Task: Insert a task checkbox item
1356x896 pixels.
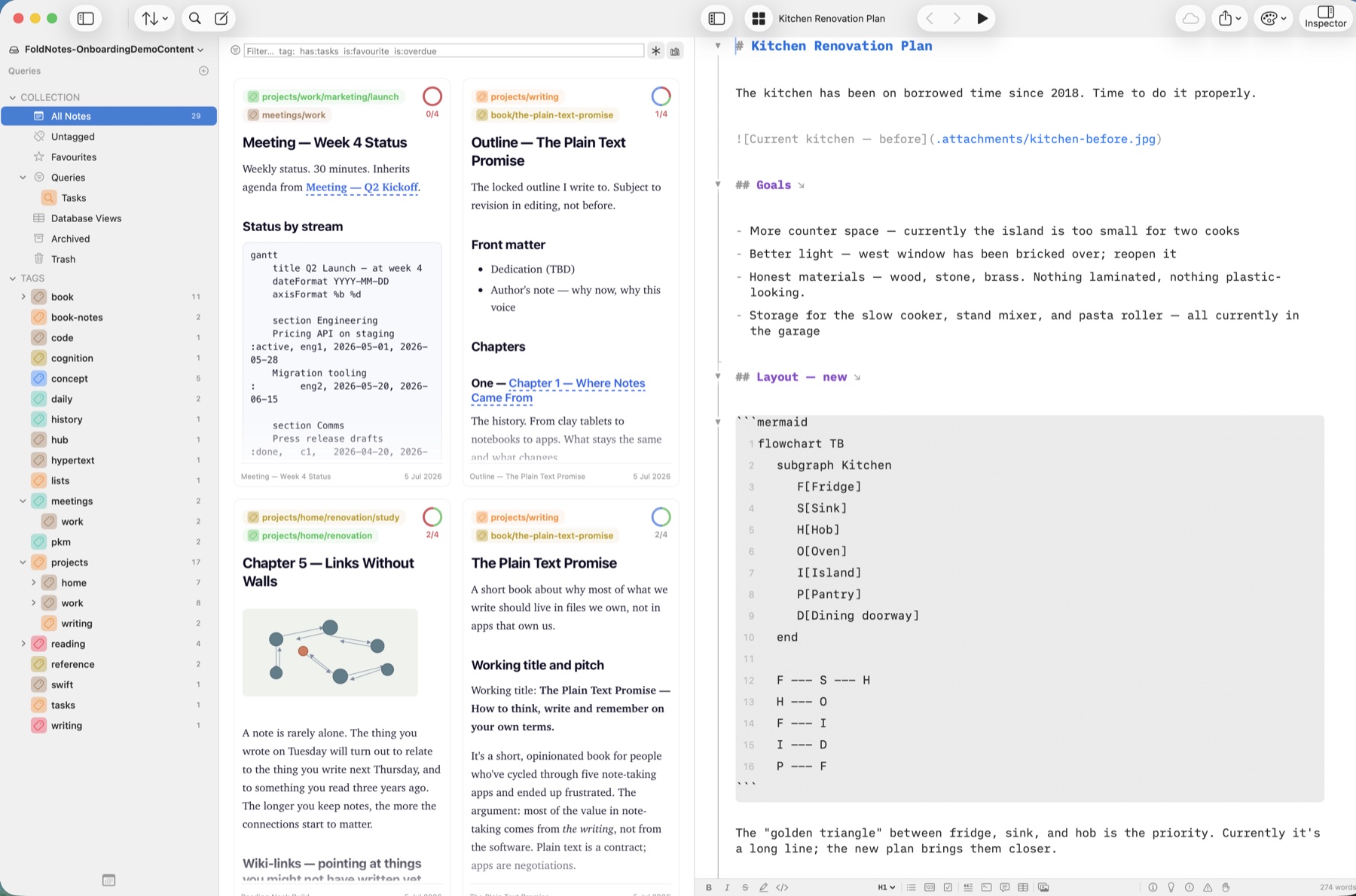Action: point(948,887)
